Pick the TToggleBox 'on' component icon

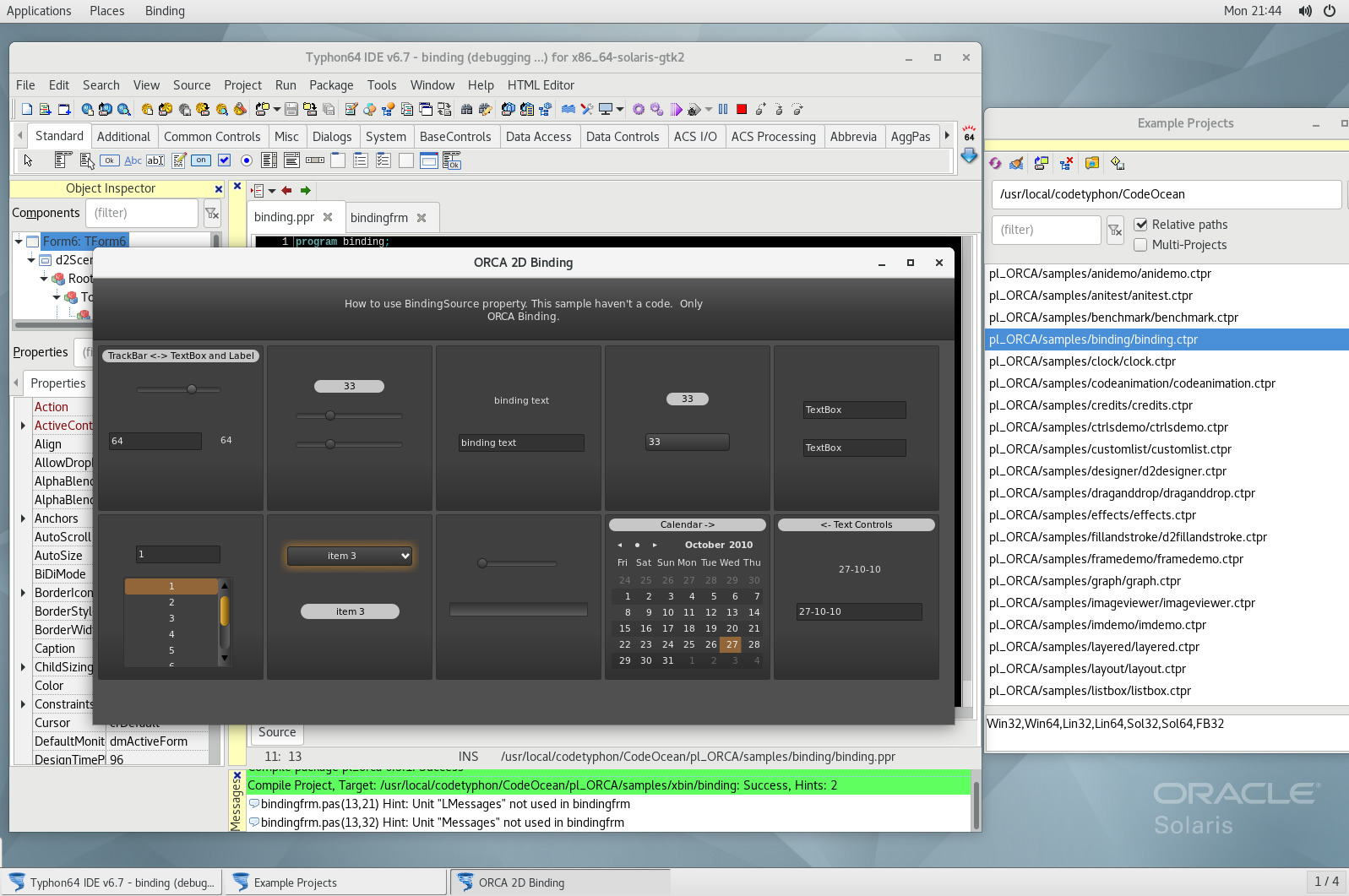point(201,160)
